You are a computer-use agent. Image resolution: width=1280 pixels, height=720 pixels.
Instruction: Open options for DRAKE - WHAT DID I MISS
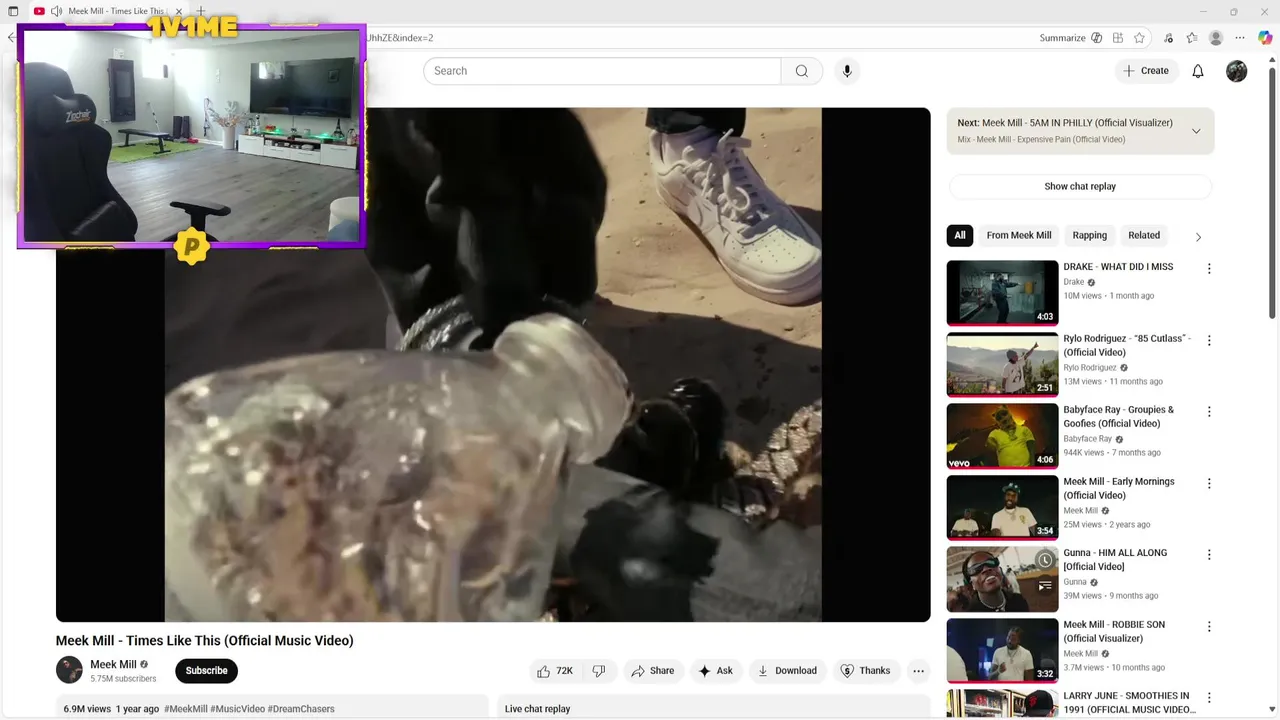tap(1209, 269)
